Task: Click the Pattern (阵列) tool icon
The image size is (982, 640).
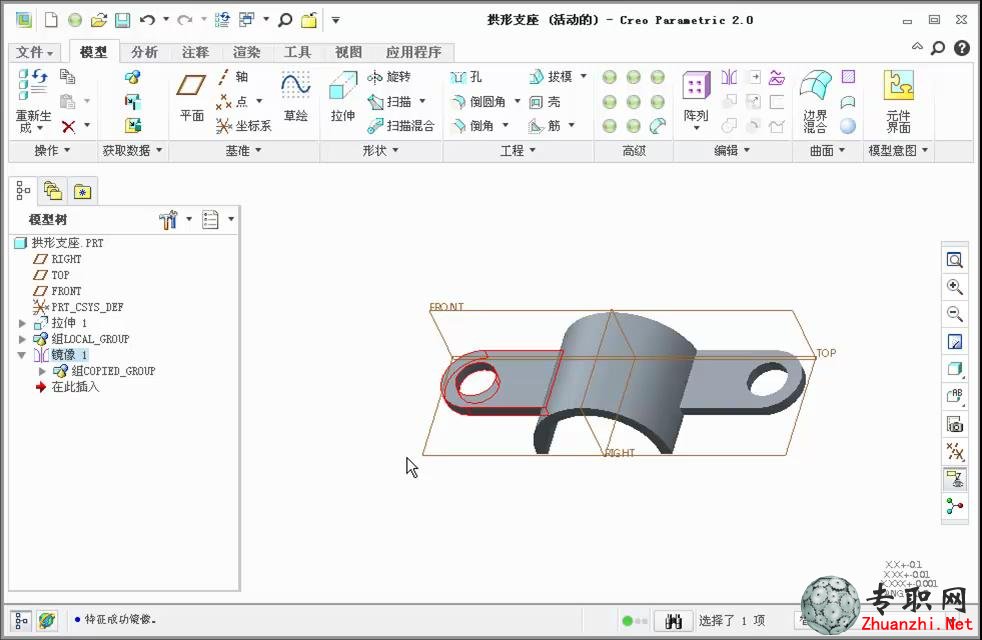Action: (x=696, y=86)
